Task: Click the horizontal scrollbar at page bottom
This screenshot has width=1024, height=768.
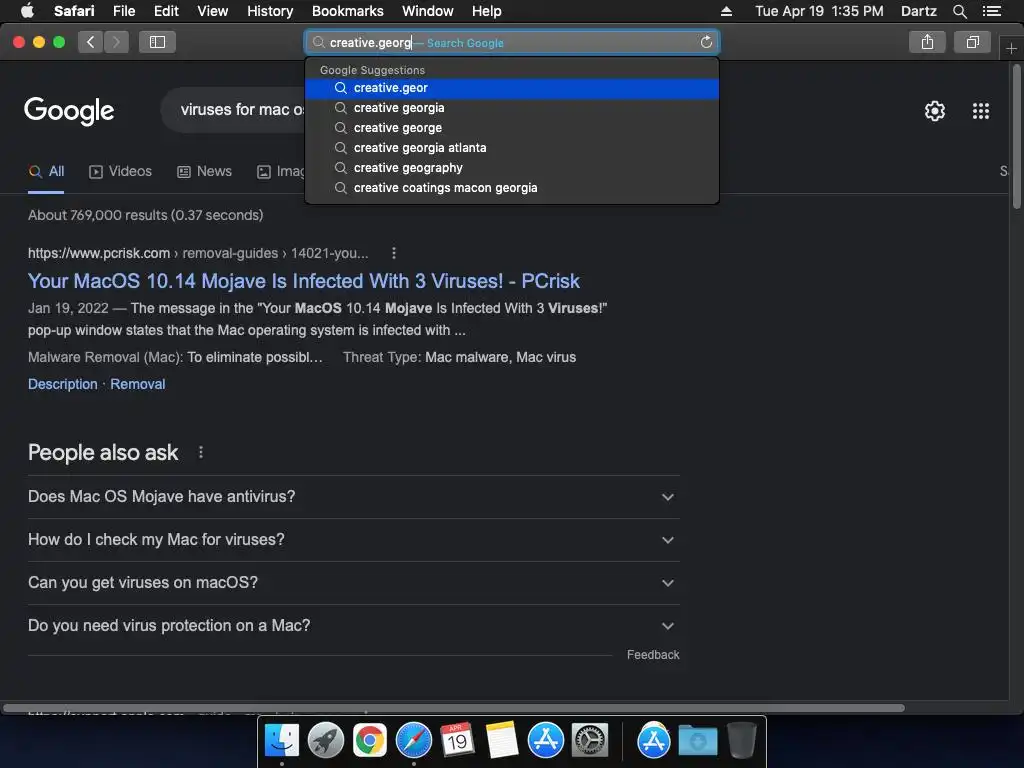Action: tap(454, 708)
